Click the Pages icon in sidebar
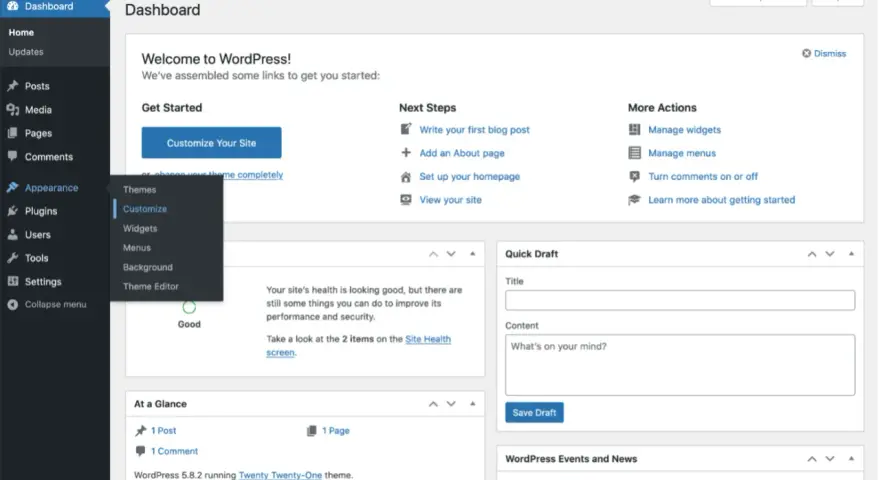 pyautogui.click(x=12, y=133)
